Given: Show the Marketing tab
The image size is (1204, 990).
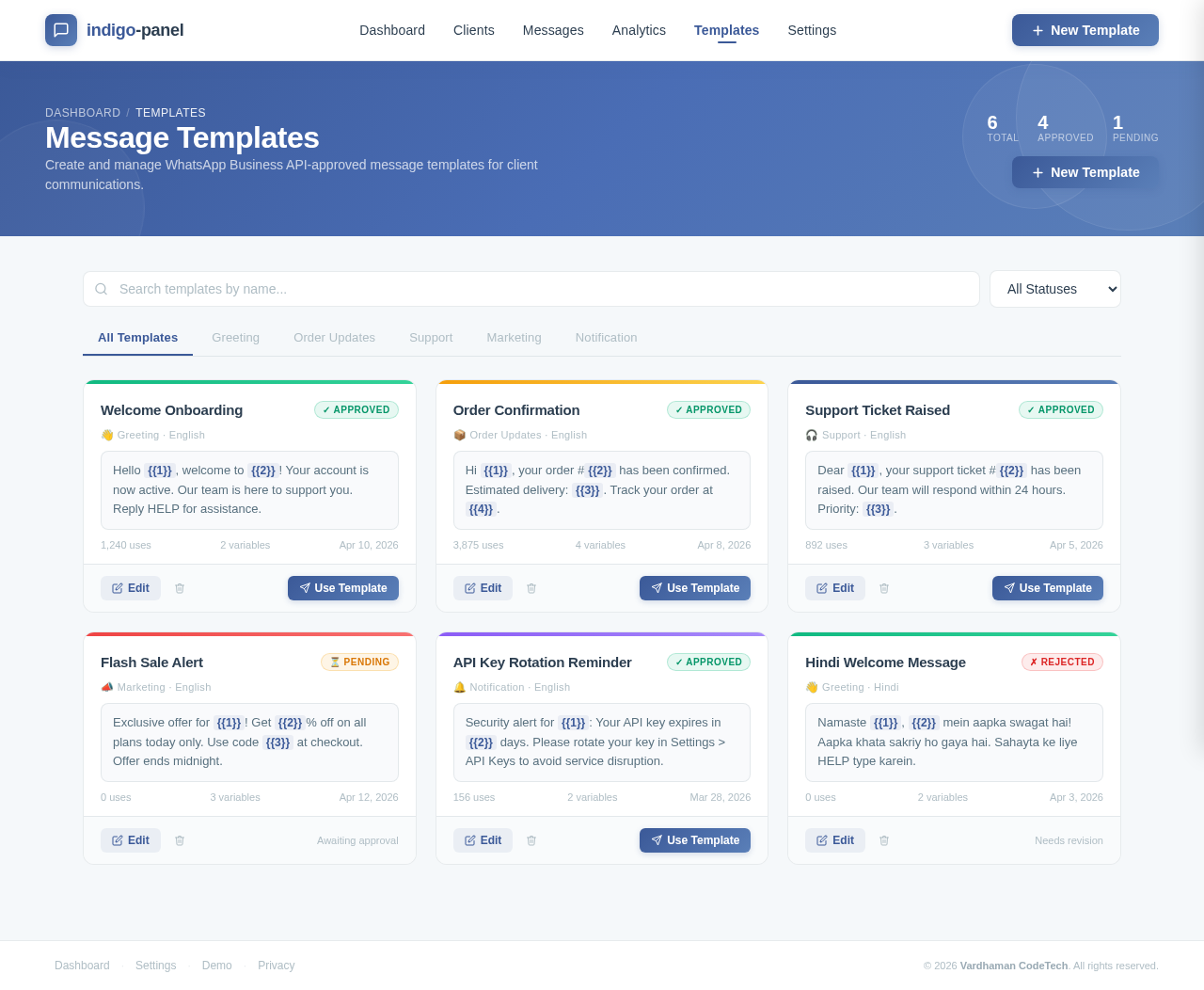Looking at the screenshot, I should 514,338.
